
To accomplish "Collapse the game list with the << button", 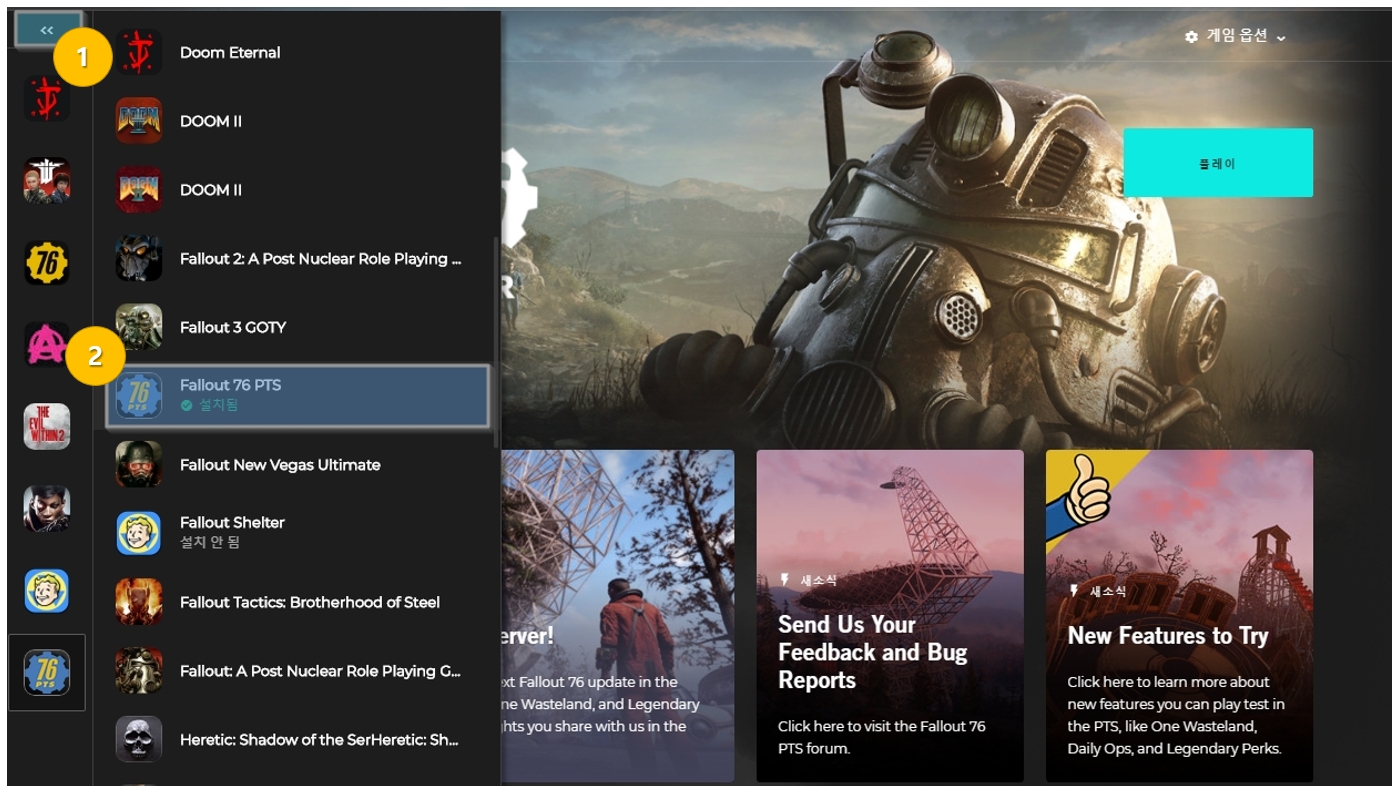I will [47, 30].
